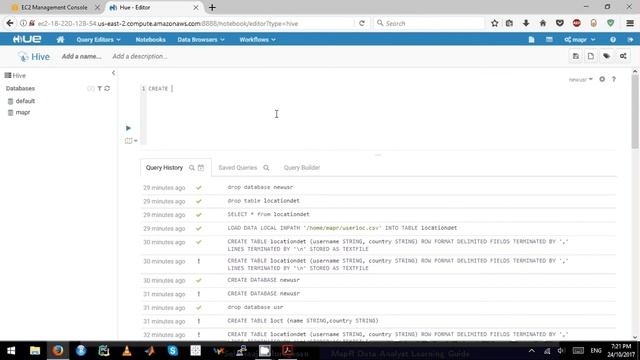This screenshot has height=360, width=640.
Task: Expand the Workflows menu
Action: [x=257, y=40]
